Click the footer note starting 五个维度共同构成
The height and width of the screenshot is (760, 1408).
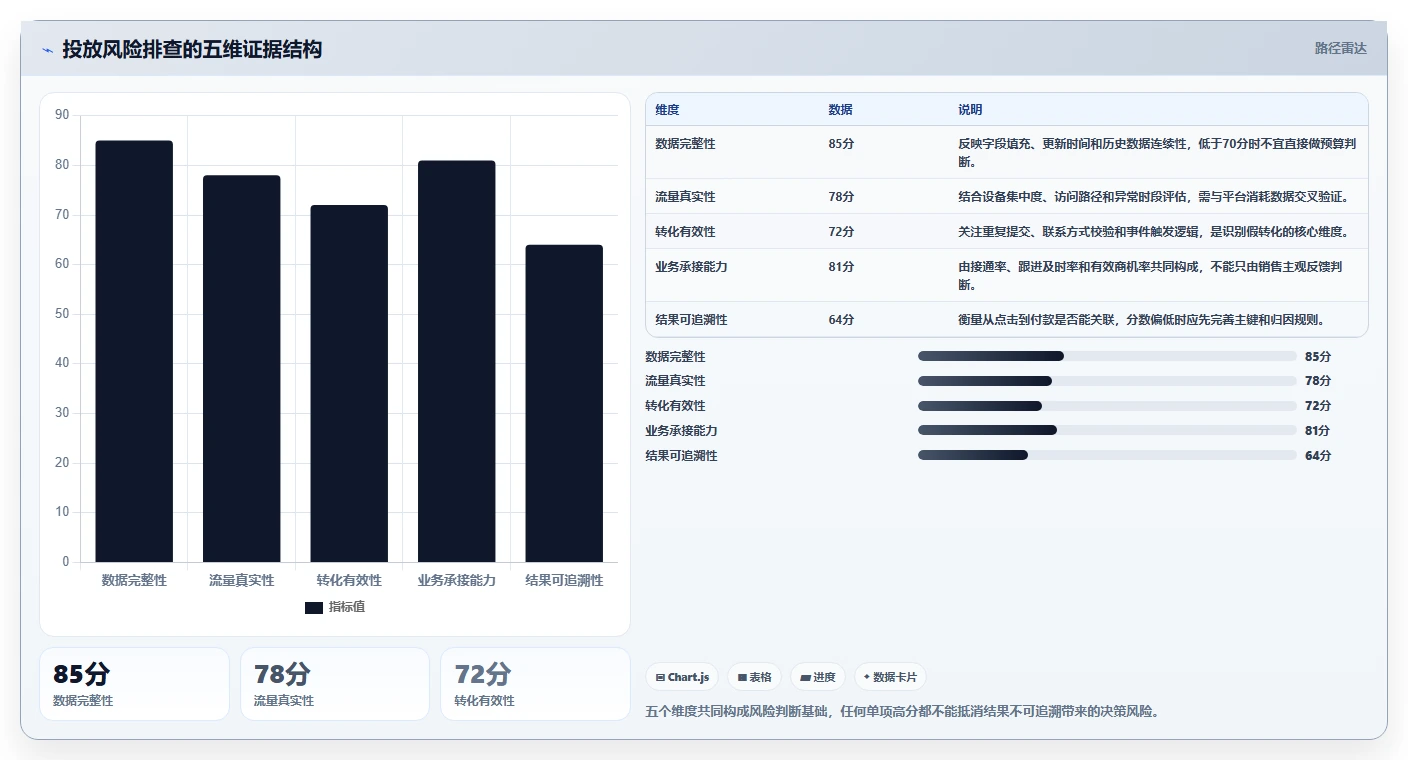coord(902,712)
